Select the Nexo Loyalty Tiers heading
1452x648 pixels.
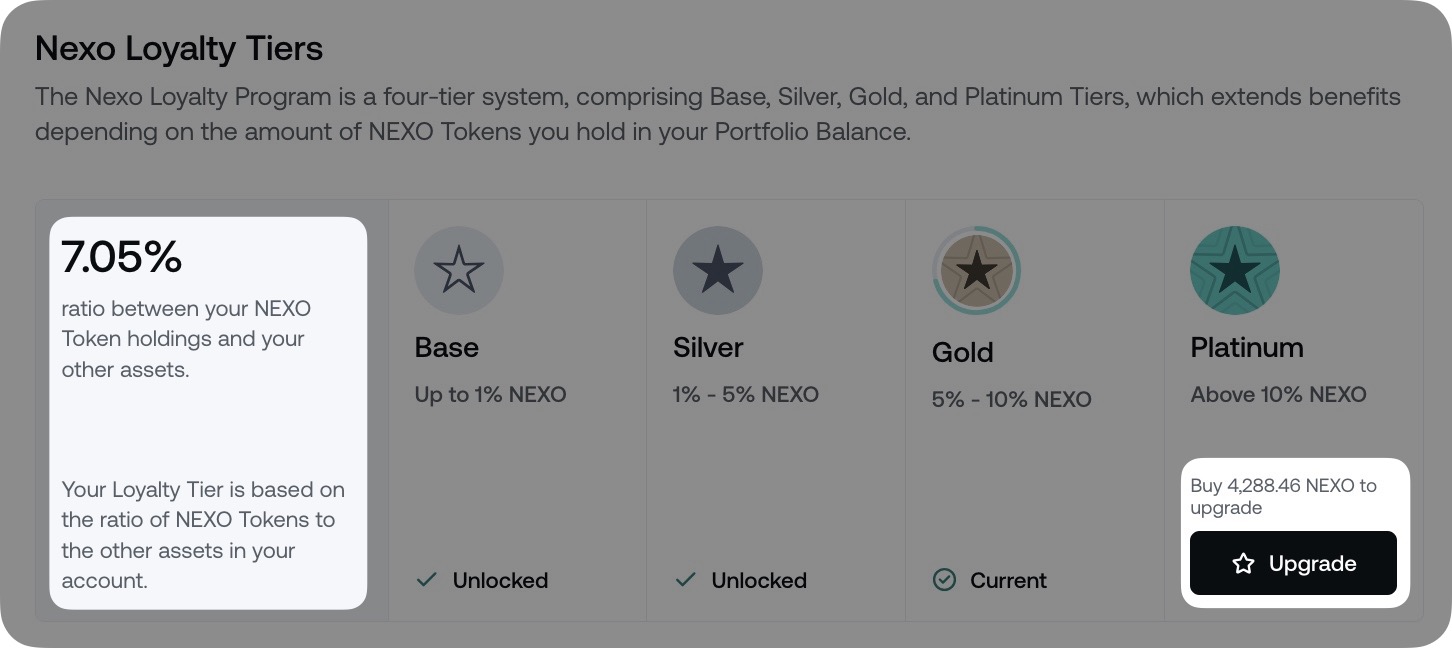pos(179,48)
